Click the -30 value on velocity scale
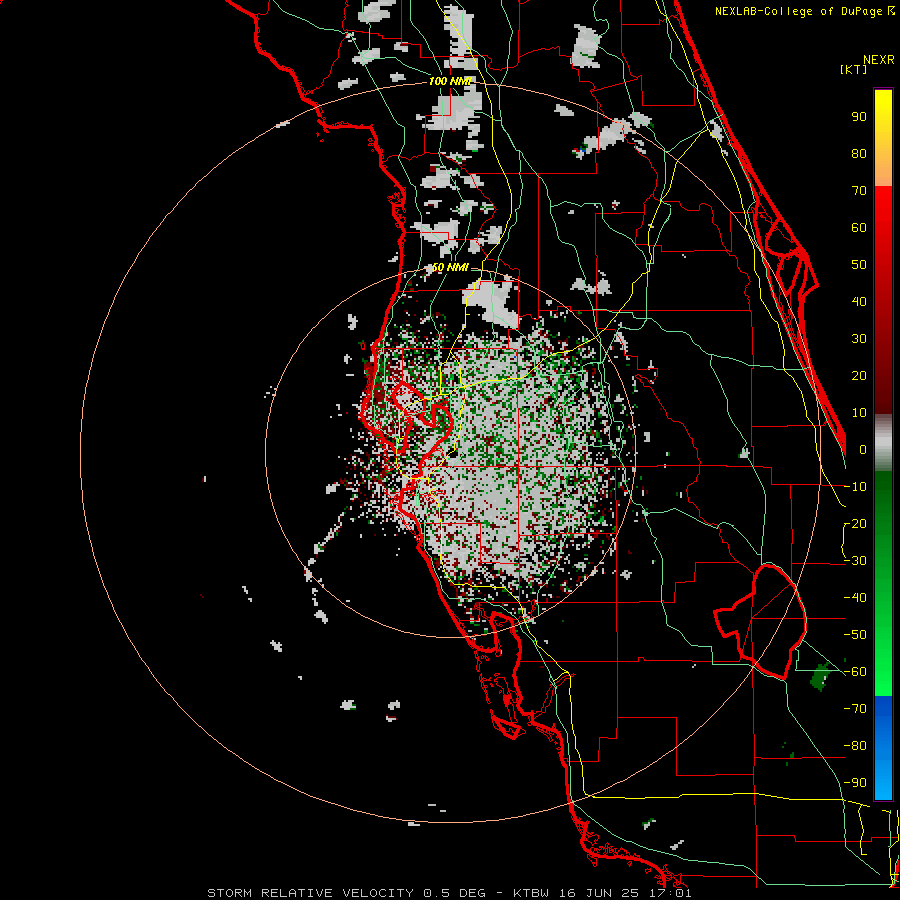 click(855, 561)
